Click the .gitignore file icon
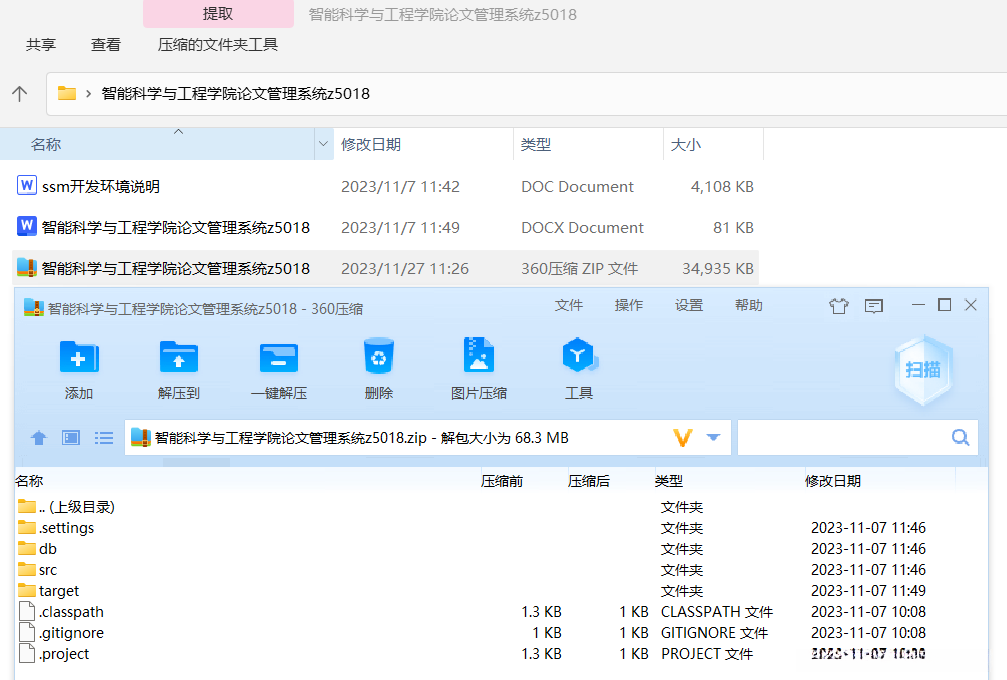Image resolution: width=1007 pixels, height=680 pixels. (x=27, y=632)
